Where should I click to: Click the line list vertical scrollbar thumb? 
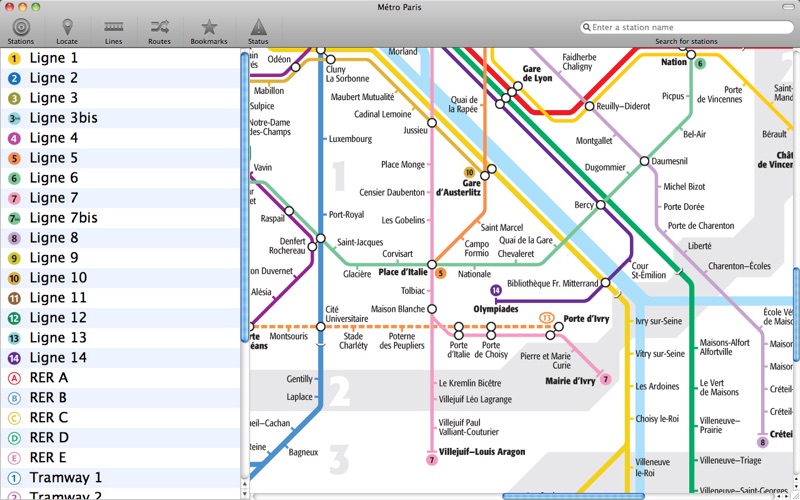click(244, 196)
